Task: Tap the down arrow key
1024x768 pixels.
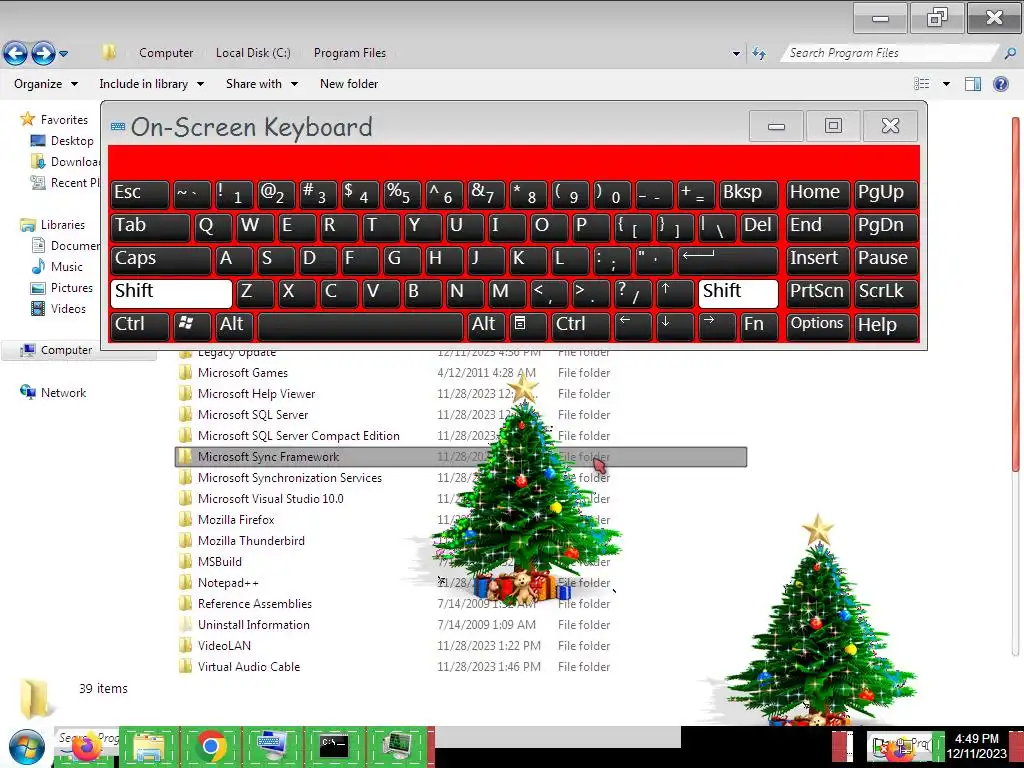Action: click(x=674, y=325)
